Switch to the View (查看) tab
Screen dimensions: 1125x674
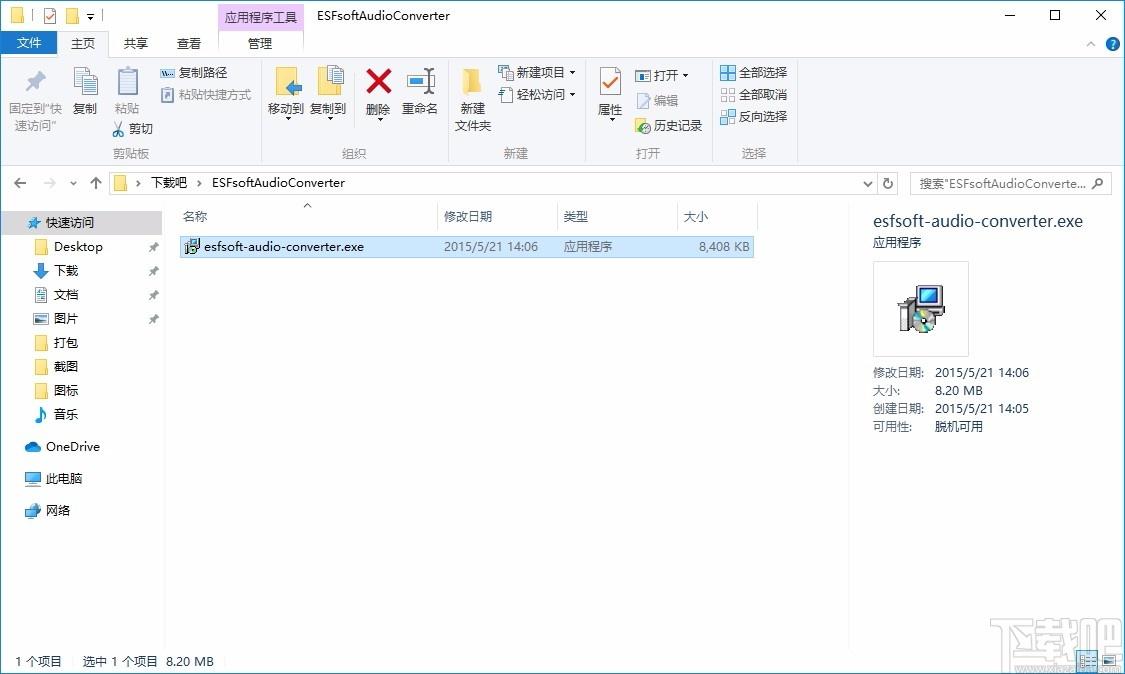(x=189, y=43)
